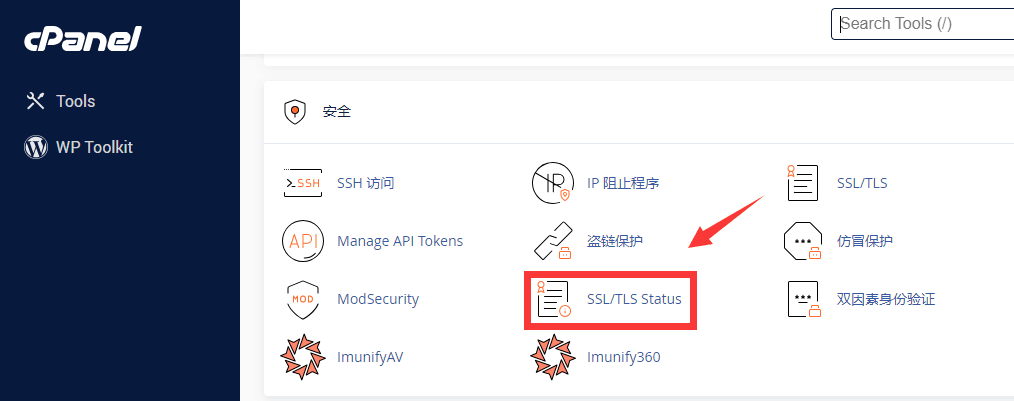Click the leech protection octagon icon
The height and width of the screenshot is (401, 1014).
pos(803,241)
